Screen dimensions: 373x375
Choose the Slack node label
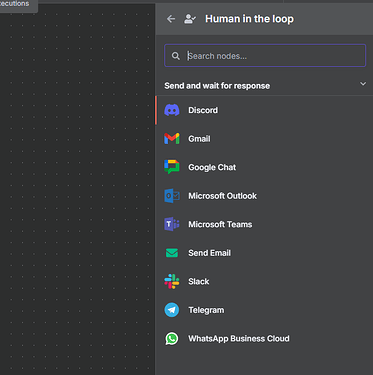[x=199, y=282]
